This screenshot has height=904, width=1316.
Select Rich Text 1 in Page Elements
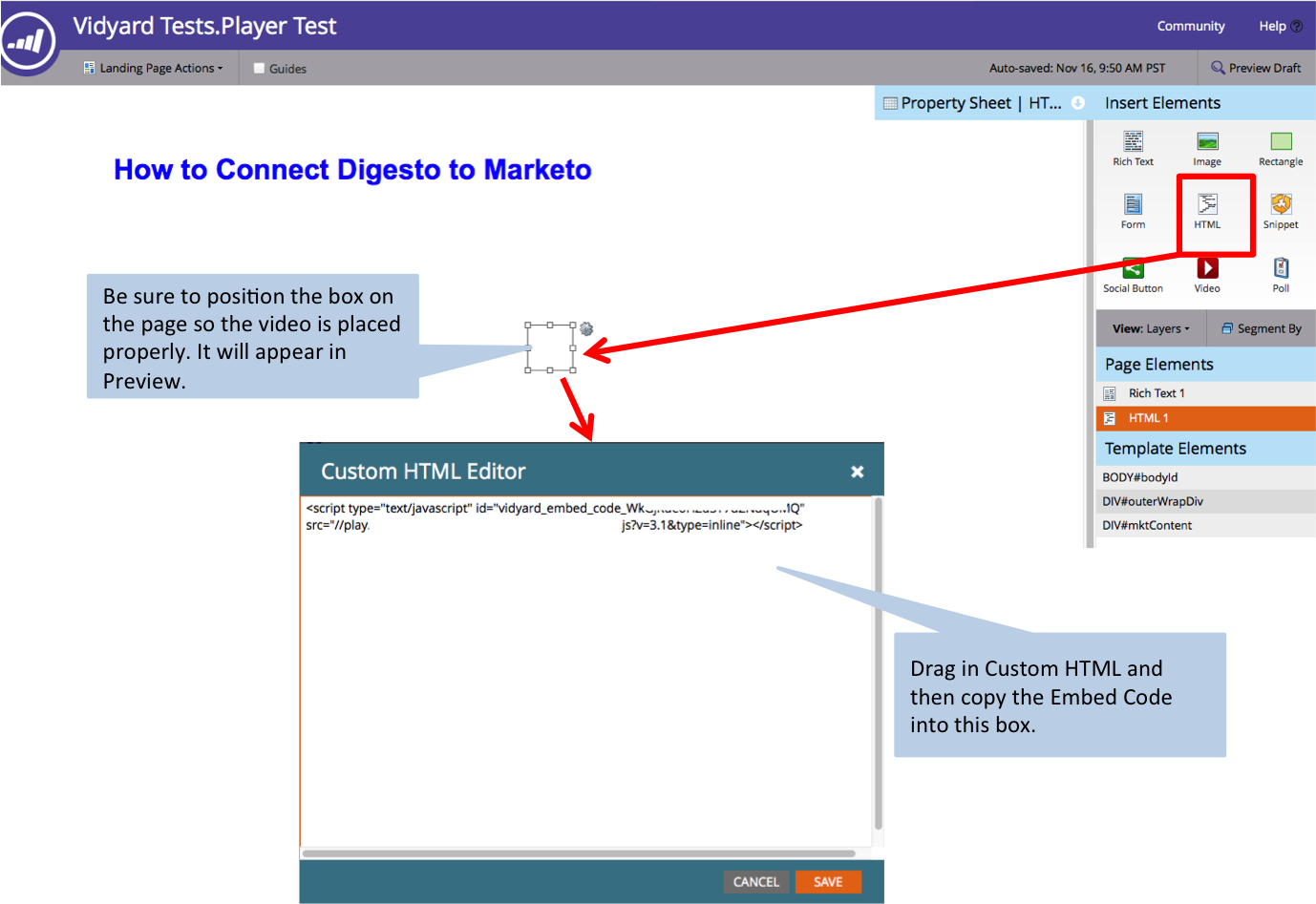(x=1206, y=393)
